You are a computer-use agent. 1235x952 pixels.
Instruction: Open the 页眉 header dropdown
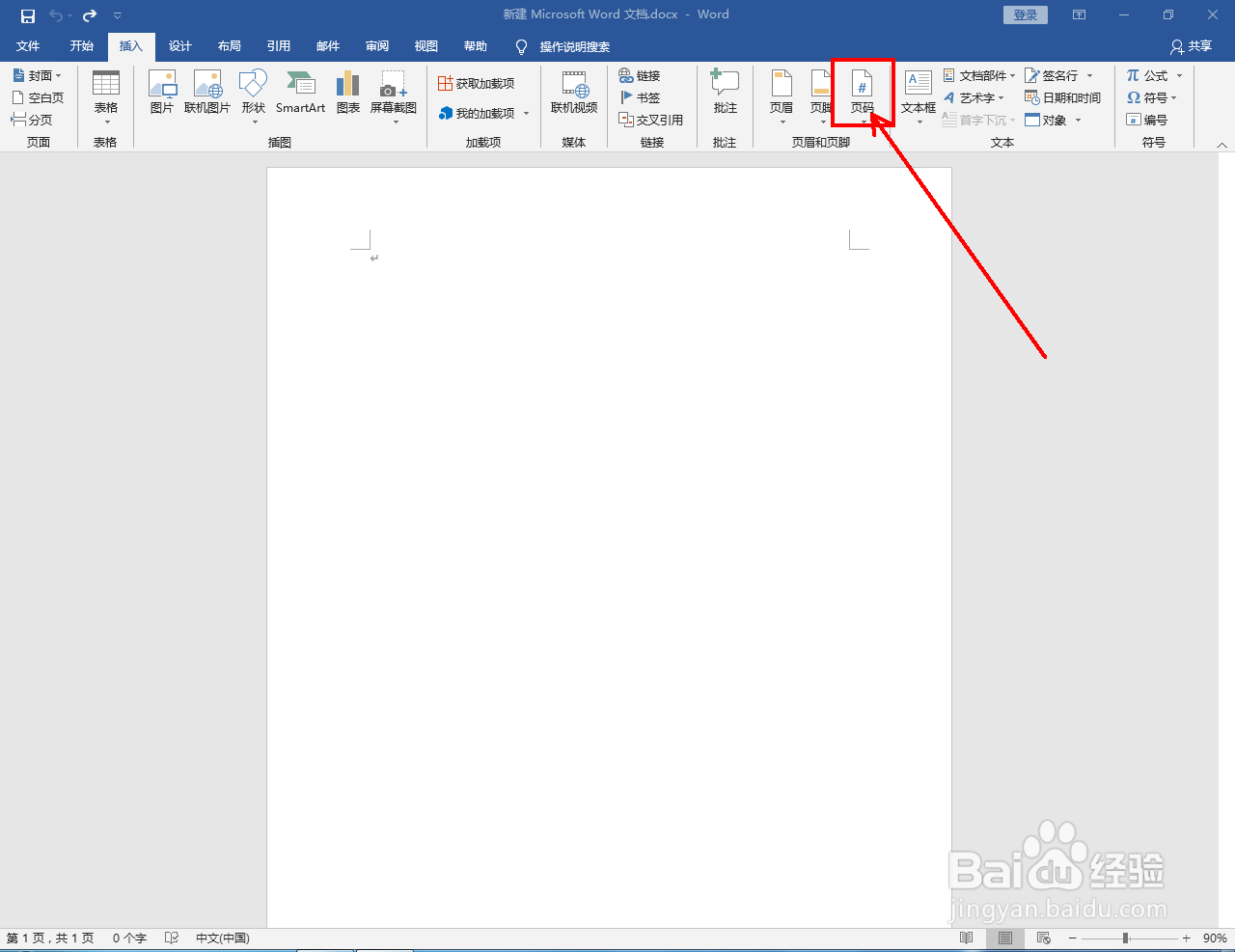[781, 122]
